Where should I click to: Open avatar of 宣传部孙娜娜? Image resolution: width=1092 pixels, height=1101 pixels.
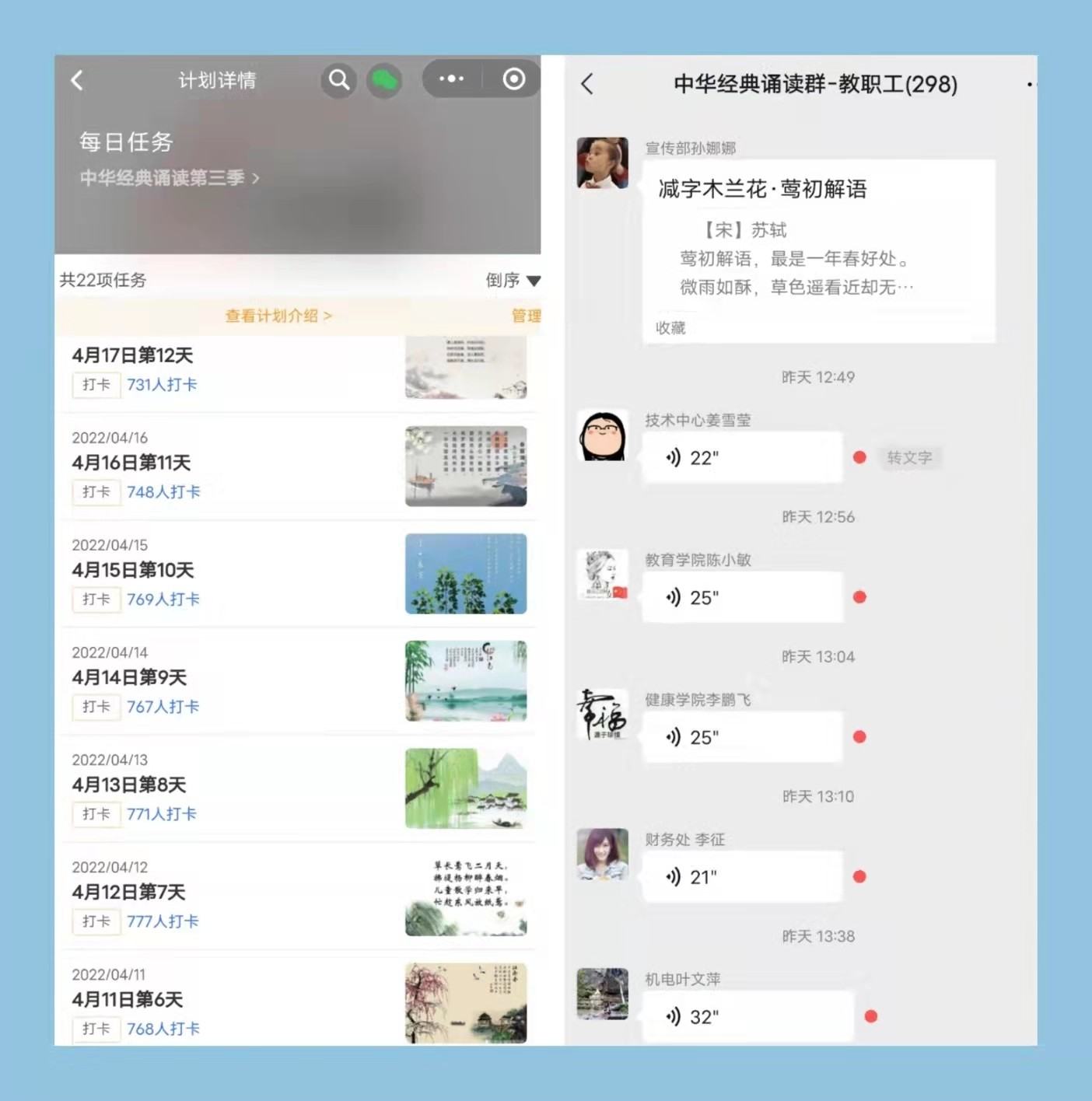pyautogui.click(x=602, y=163)
